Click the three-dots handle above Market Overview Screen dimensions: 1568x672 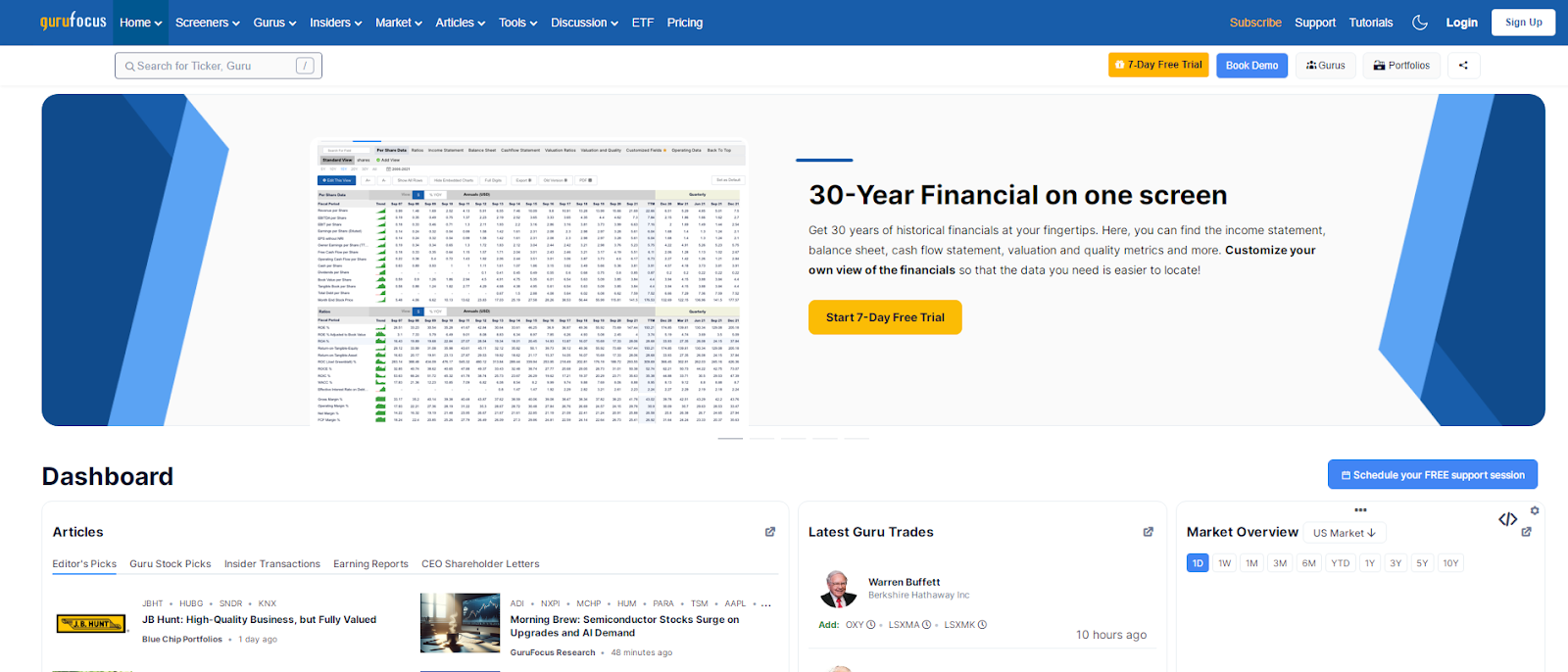(x=1360, y=509)
